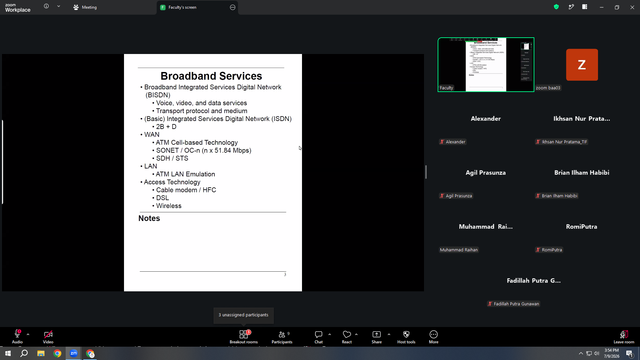Click the muted mic icon beside RomiPutra label
Screen dimensions: 640x360
[x=538, y=250]
